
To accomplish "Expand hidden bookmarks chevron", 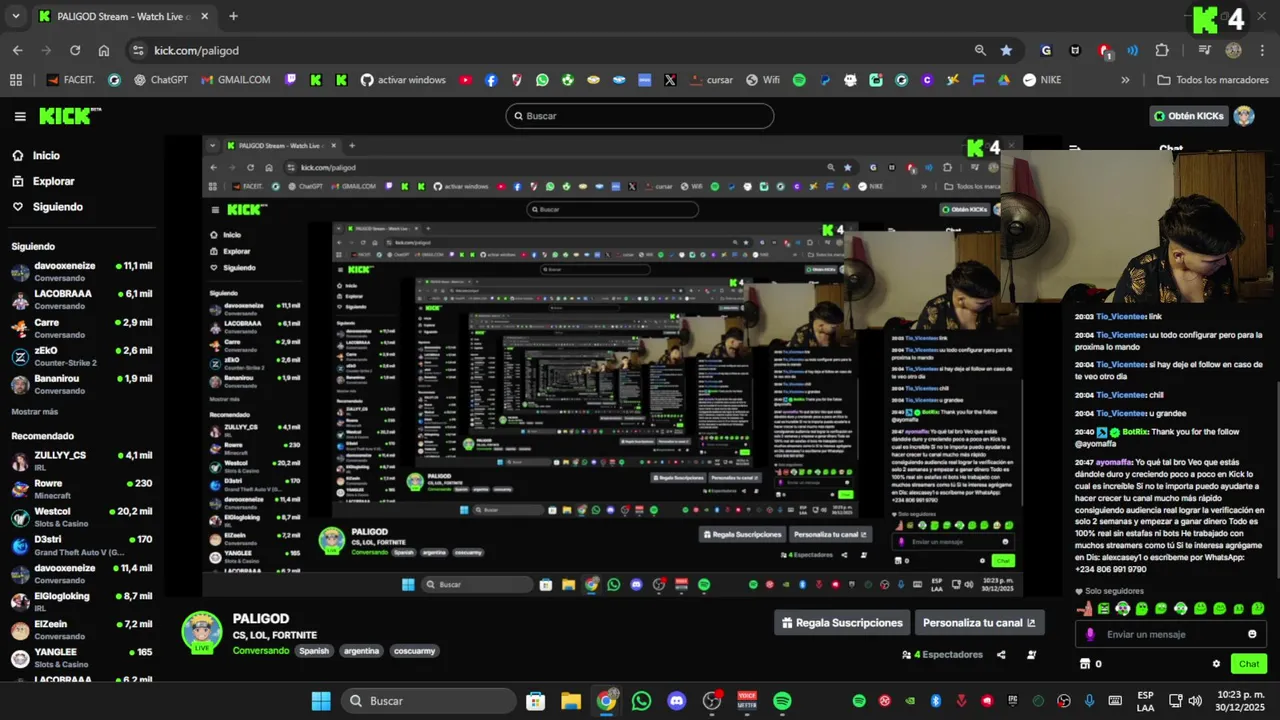I will coord(1125,80).
